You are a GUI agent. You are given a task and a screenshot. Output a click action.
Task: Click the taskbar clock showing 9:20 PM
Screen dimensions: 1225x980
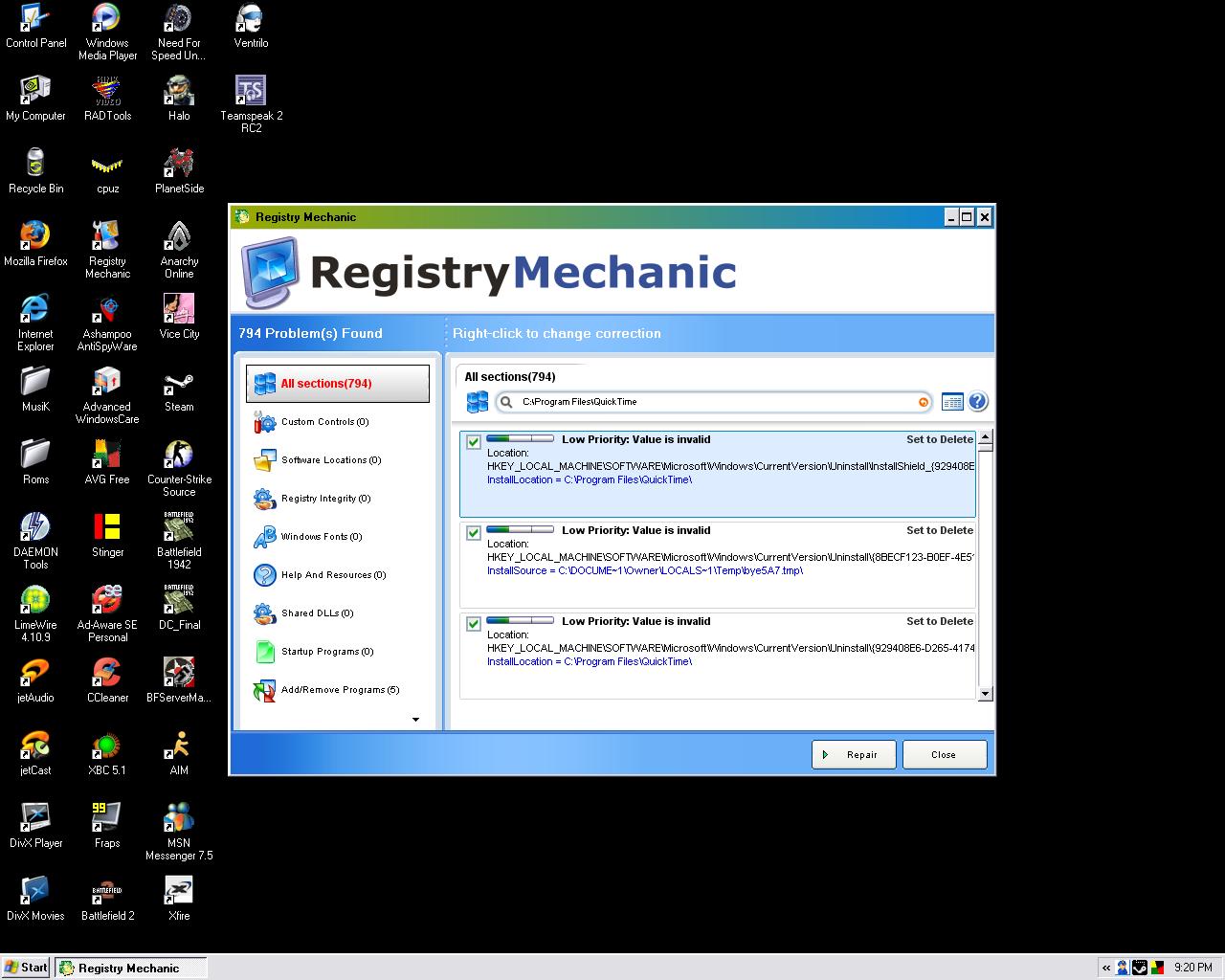point(1192,968)
